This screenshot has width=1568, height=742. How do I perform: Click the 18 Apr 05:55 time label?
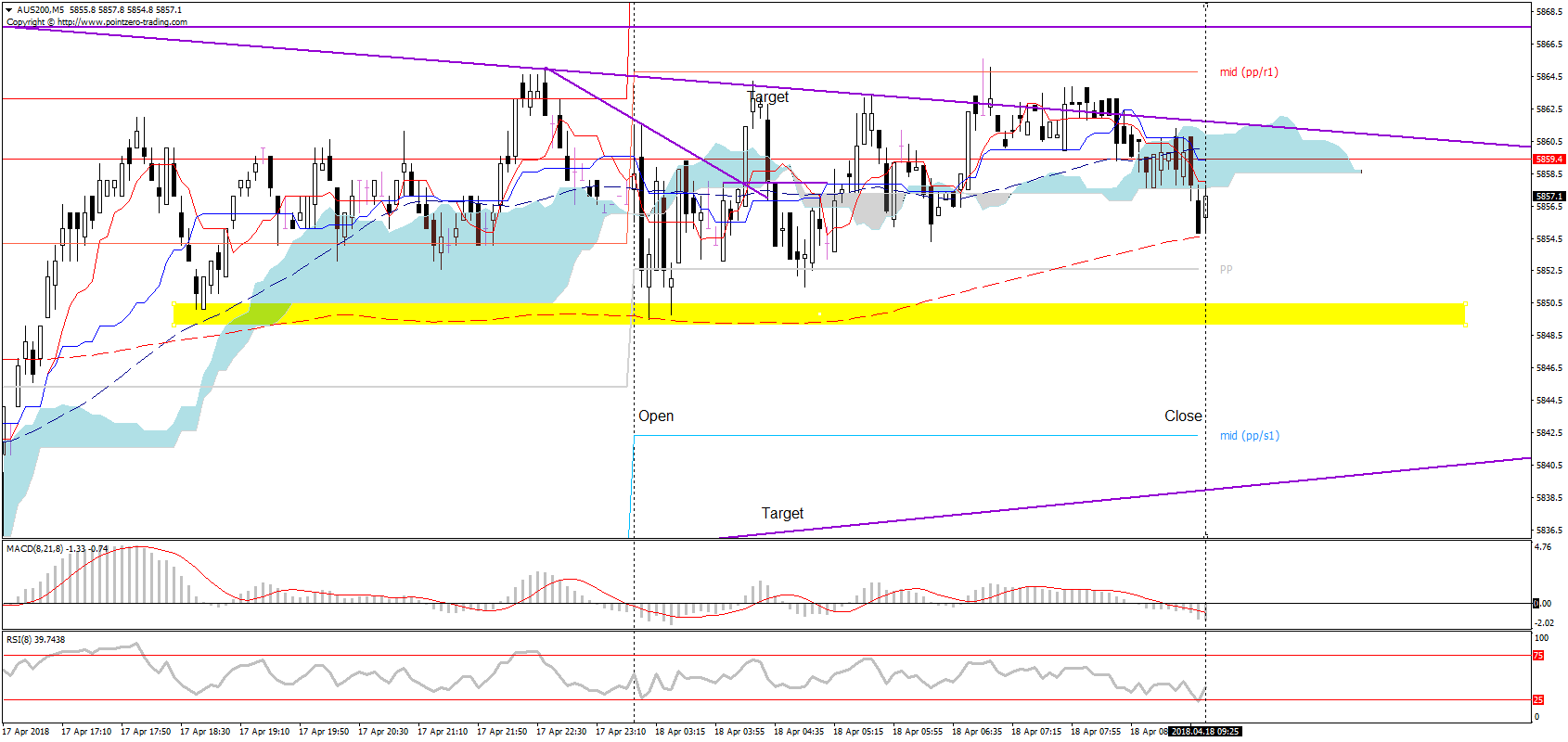click(x=918, y=731)
